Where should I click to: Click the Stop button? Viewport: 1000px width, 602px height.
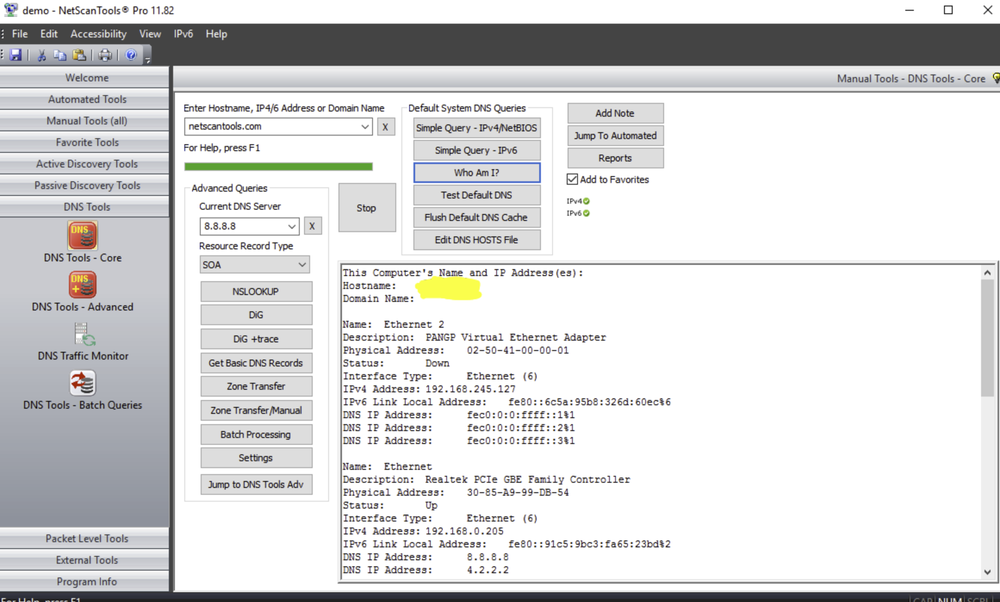point(367,208)
